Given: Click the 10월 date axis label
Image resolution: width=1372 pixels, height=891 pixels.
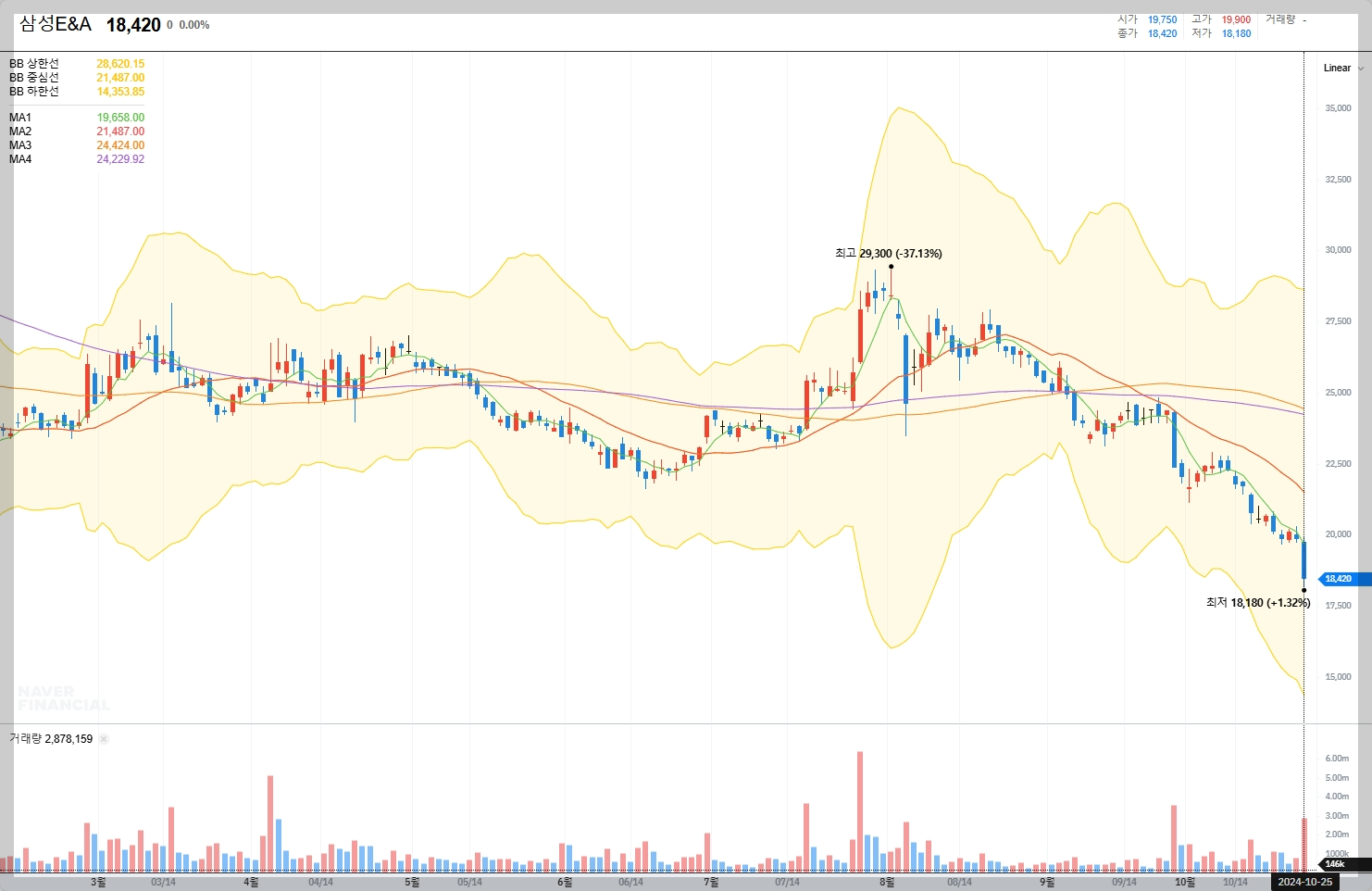Looking at the screenshot, I should pos(1185,883).
